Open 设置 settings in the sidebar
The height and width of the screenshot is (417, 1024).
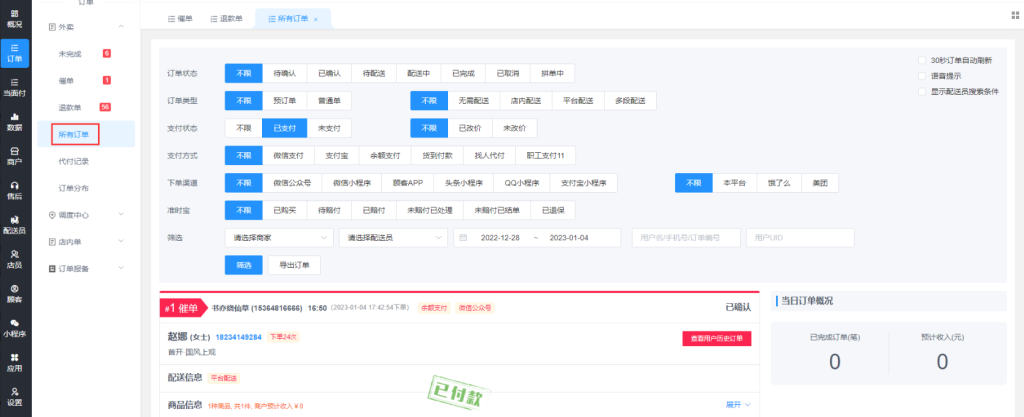pos(15,395)
